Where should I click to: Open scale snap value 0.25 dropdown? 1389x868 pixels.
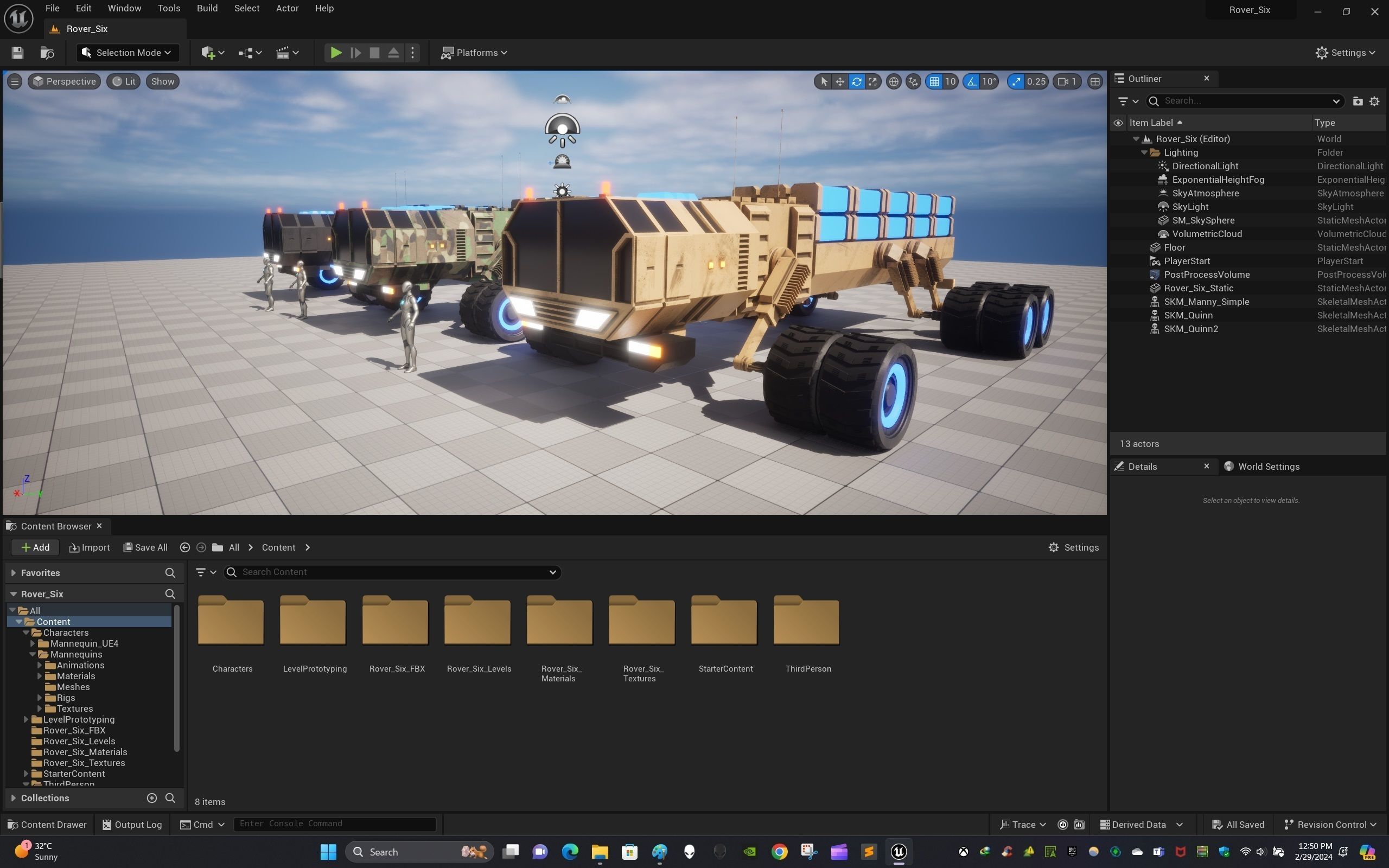click(x=1036, y=81)
